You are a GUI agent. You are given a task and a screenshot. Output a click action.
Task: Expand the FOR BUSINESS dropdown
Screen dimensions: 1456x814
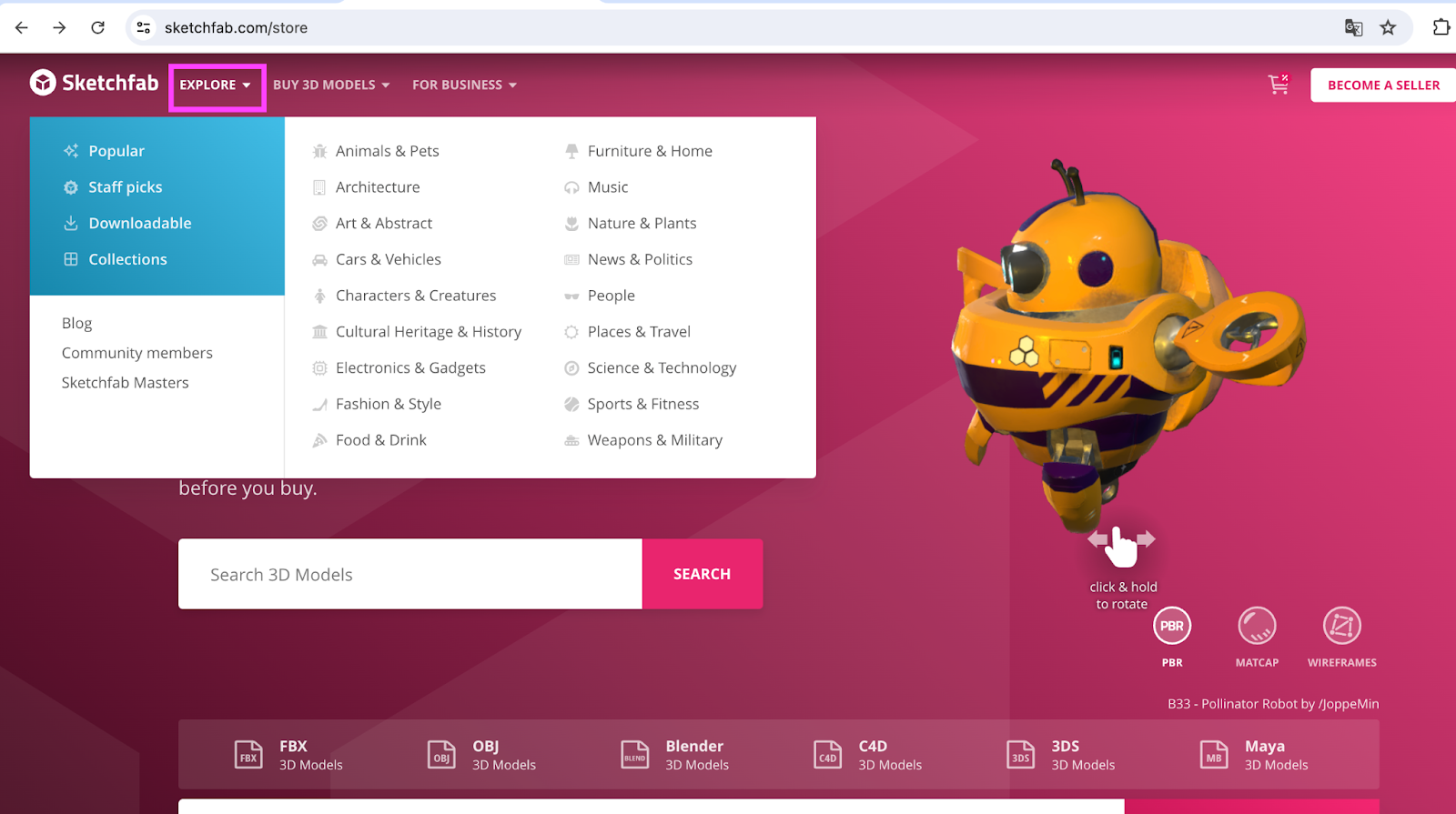464,85
